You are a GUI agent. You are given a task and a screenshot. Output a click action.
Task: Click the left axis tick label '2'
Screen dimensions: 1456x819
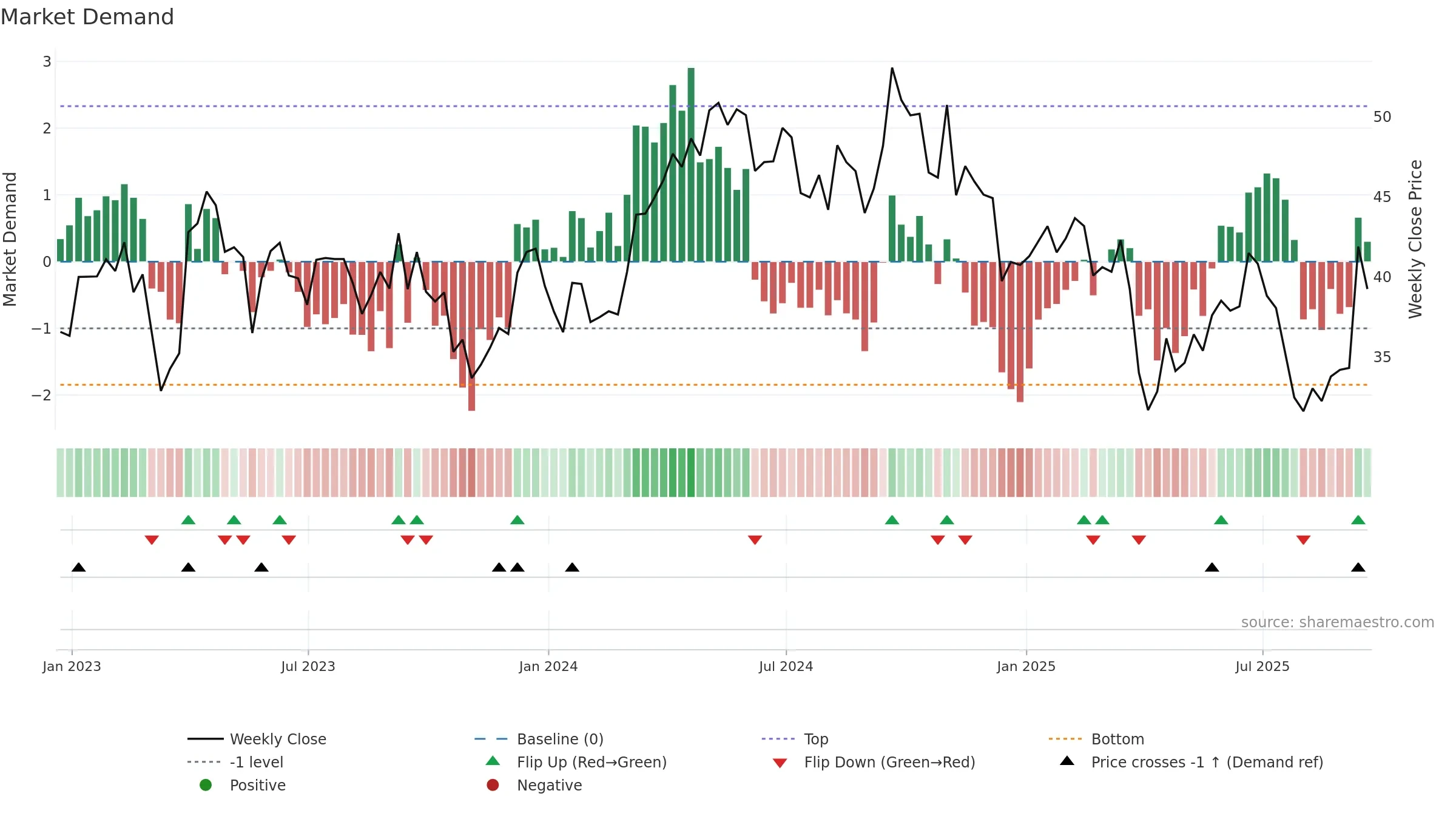[47, 128]
